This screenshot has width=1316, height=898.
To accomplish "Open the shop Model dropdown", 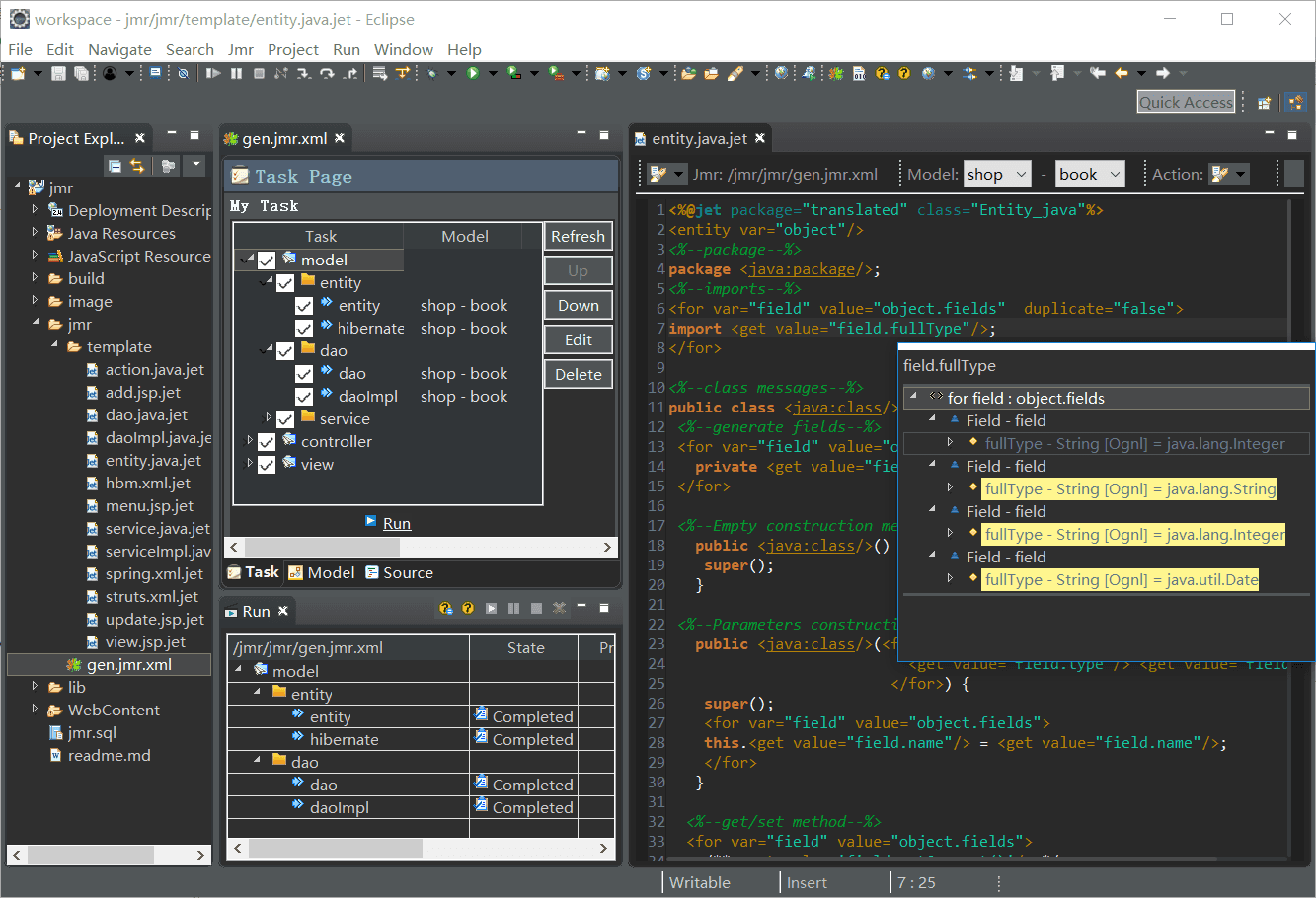I will tap(997, 174).
